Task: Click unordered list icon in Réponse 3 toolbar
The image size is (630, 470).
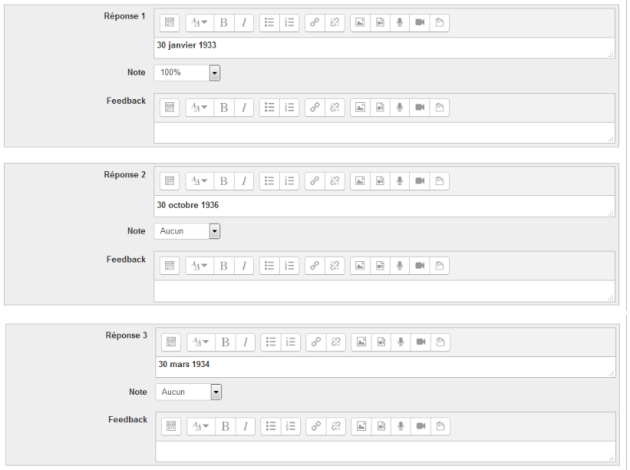Action: point(272,342)
